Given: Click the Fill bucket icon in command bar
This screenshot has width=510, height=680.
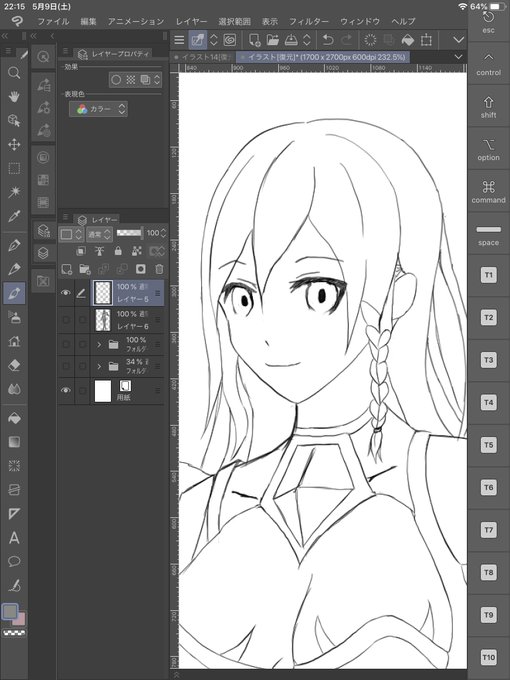Looking at the screenshot, I should [x=408, y=40].
